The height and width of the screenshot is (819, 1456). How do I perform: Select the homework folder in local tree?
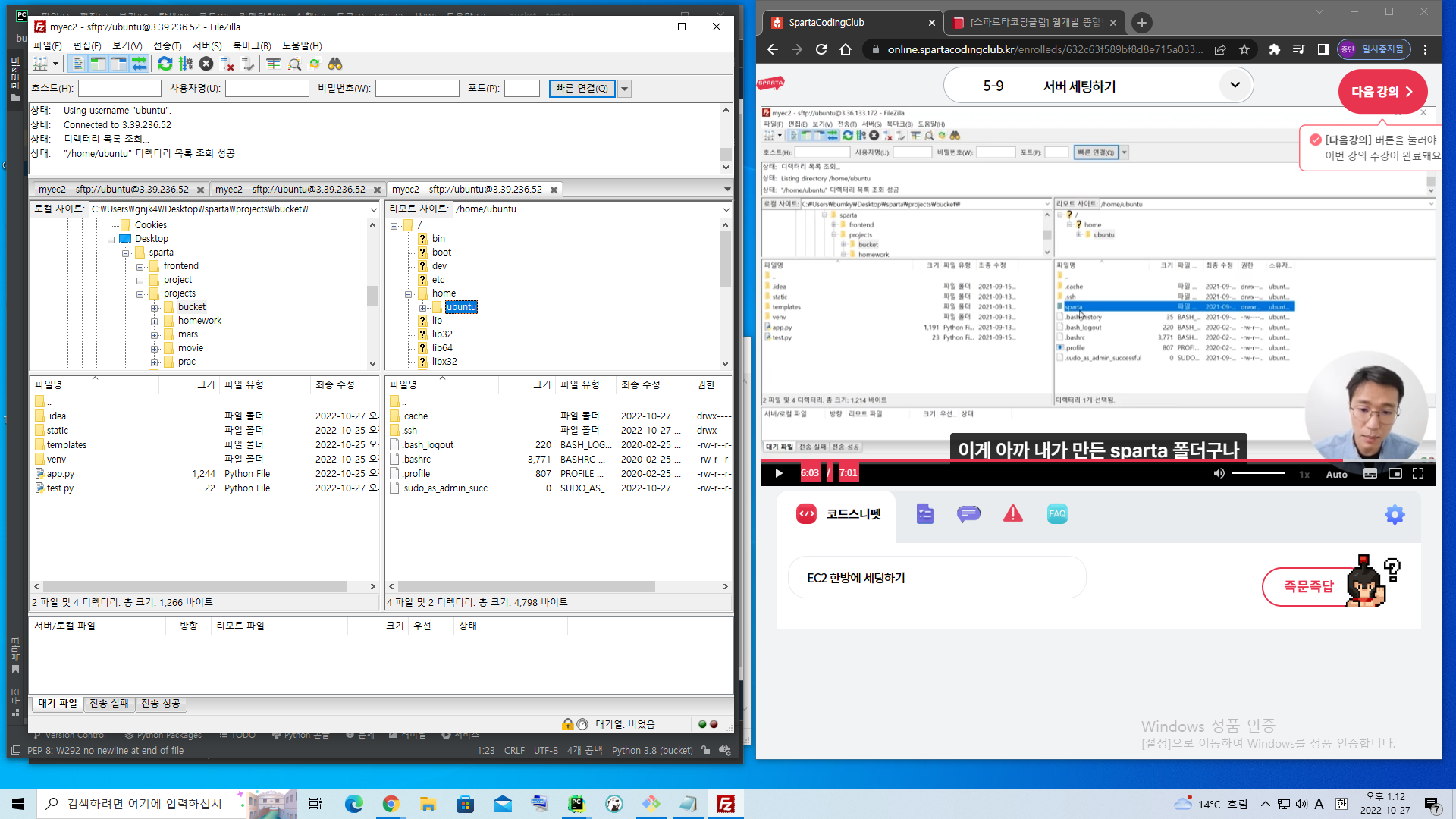(199, 321)
